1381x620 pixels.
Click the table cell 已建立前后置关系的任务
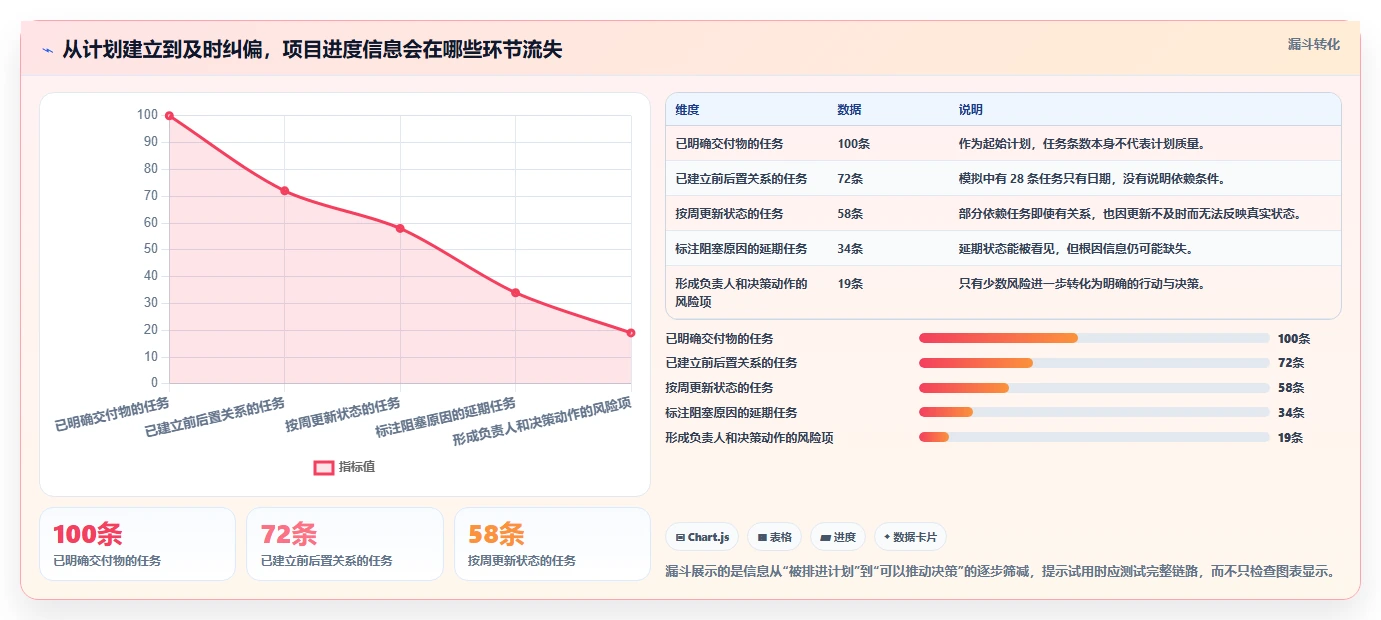(x=741, y=179)
